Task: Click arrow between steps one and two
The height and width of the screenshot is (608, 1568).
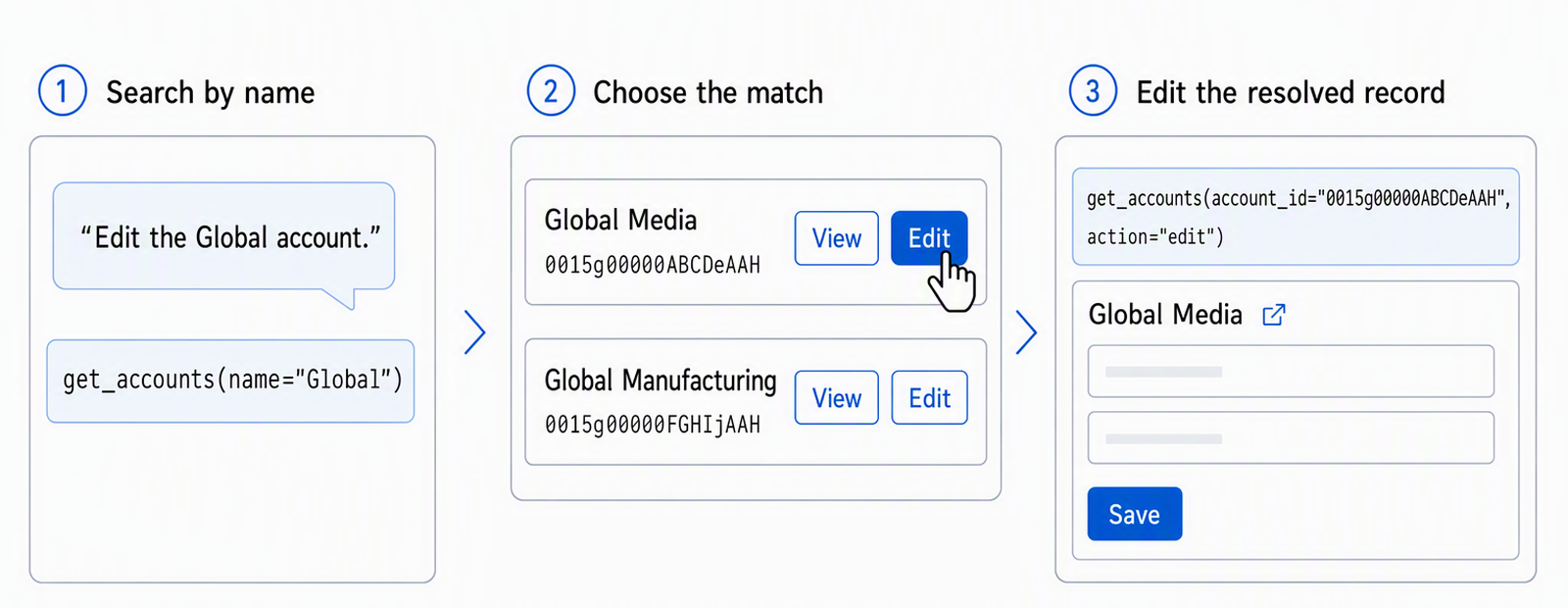Action: [475, 332]
